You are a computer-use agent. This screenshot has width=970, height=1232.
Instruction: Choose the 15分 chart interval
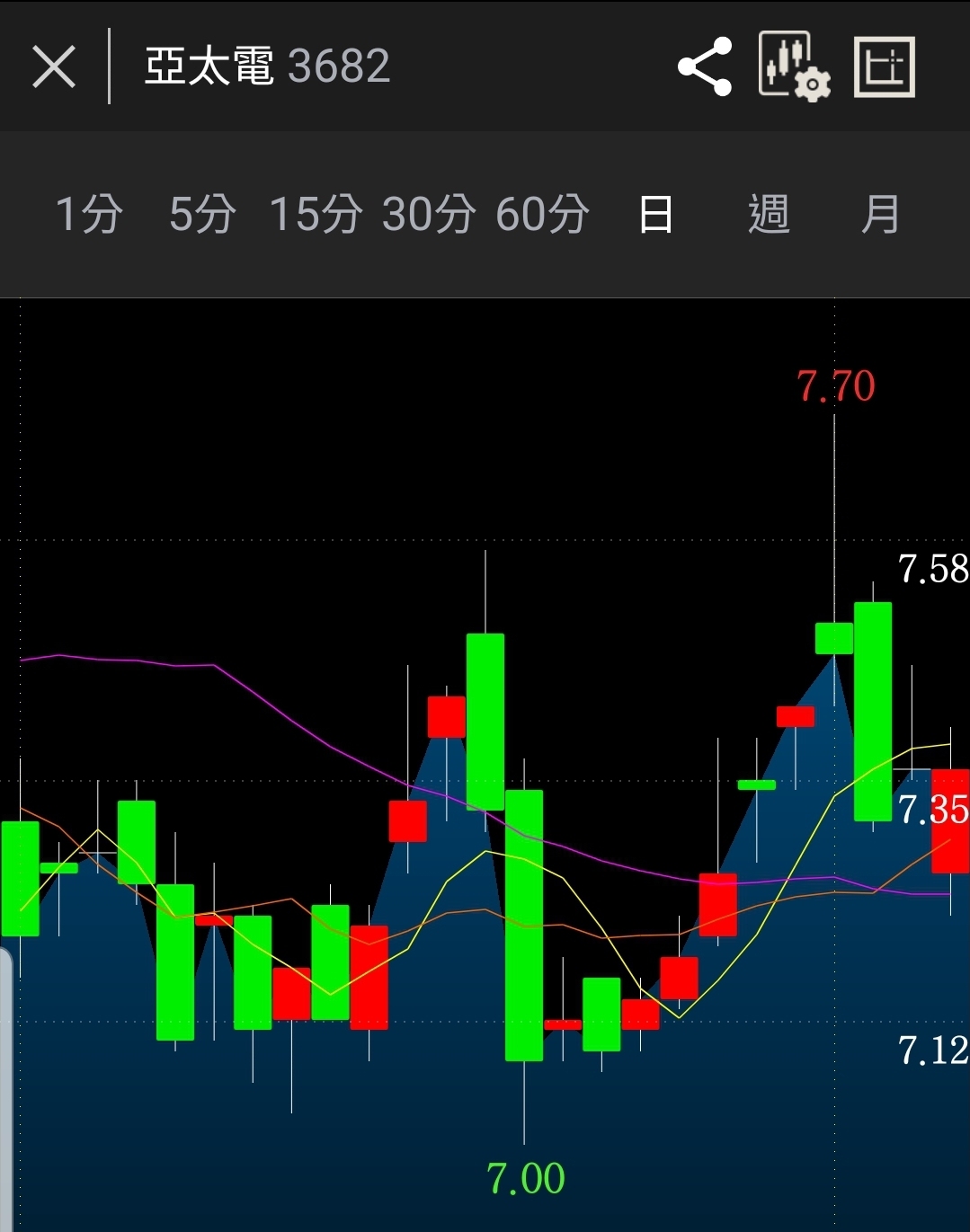pos(316,215)
